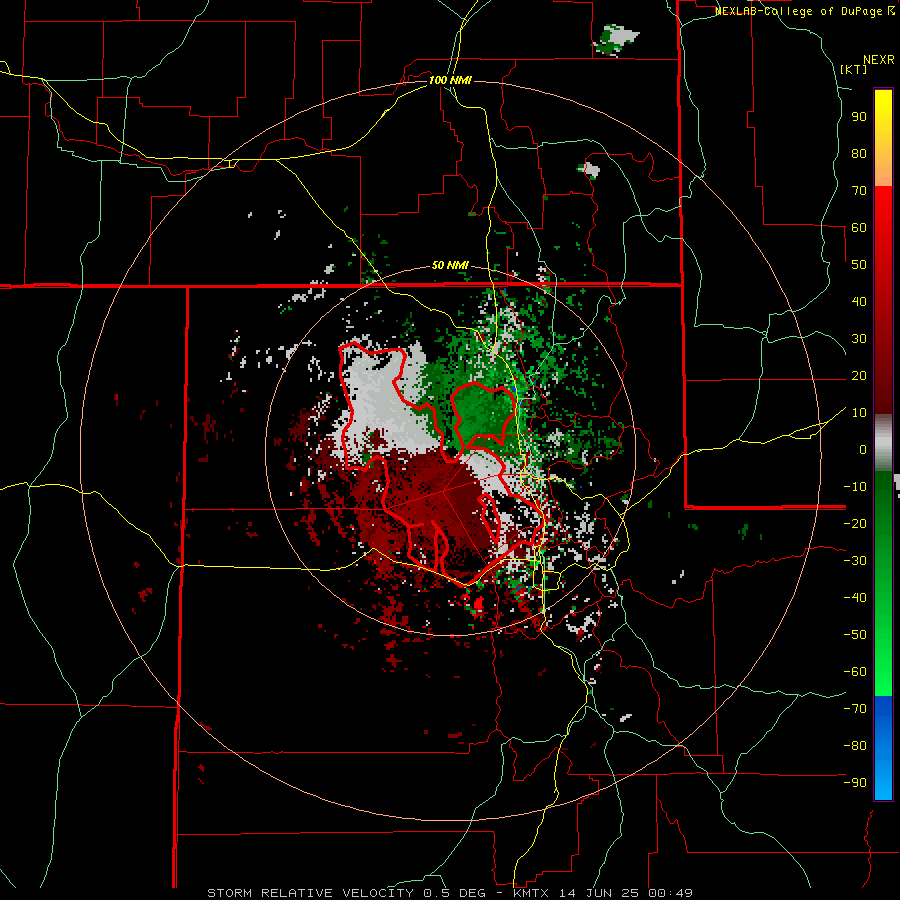Viewport: 900px width, 900px height.
Task: Click the 60 value on velocity scale
Action: point(859,228)
